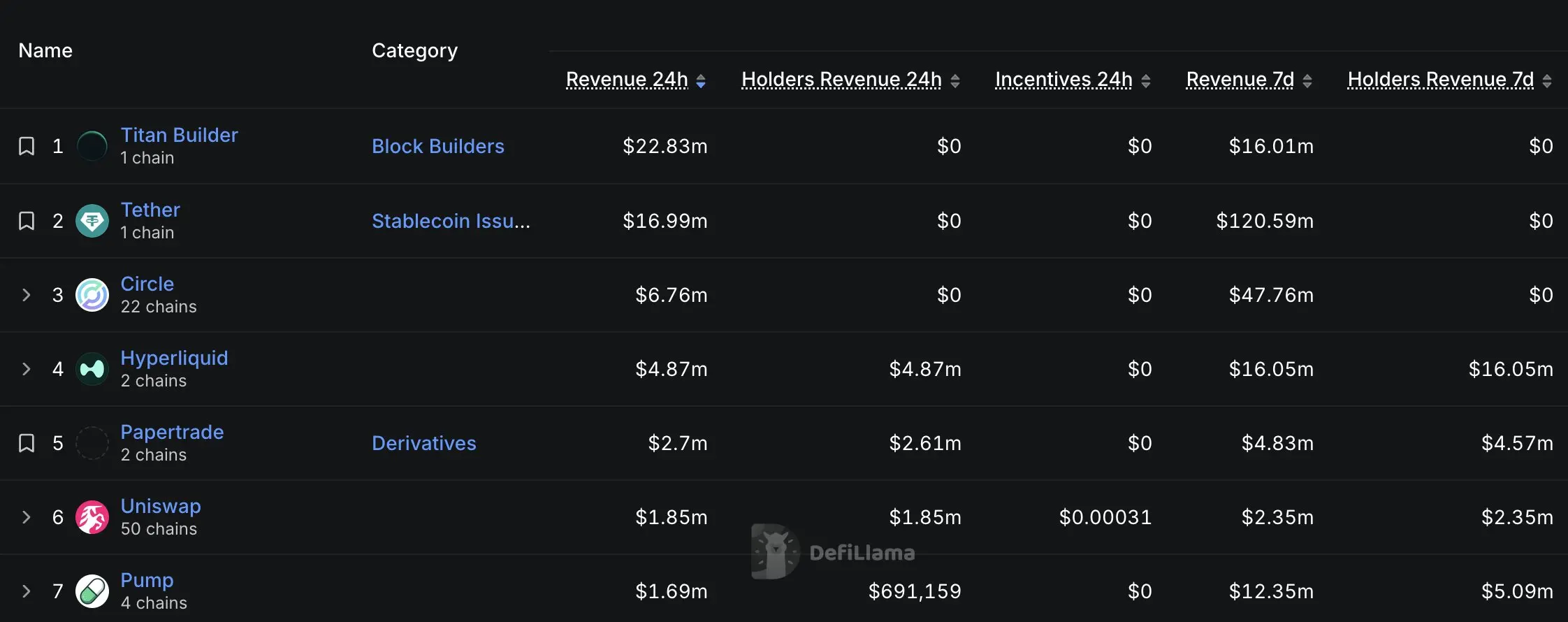
Task: Sort the table by Incentives 24h
Action: point(1064,80)
